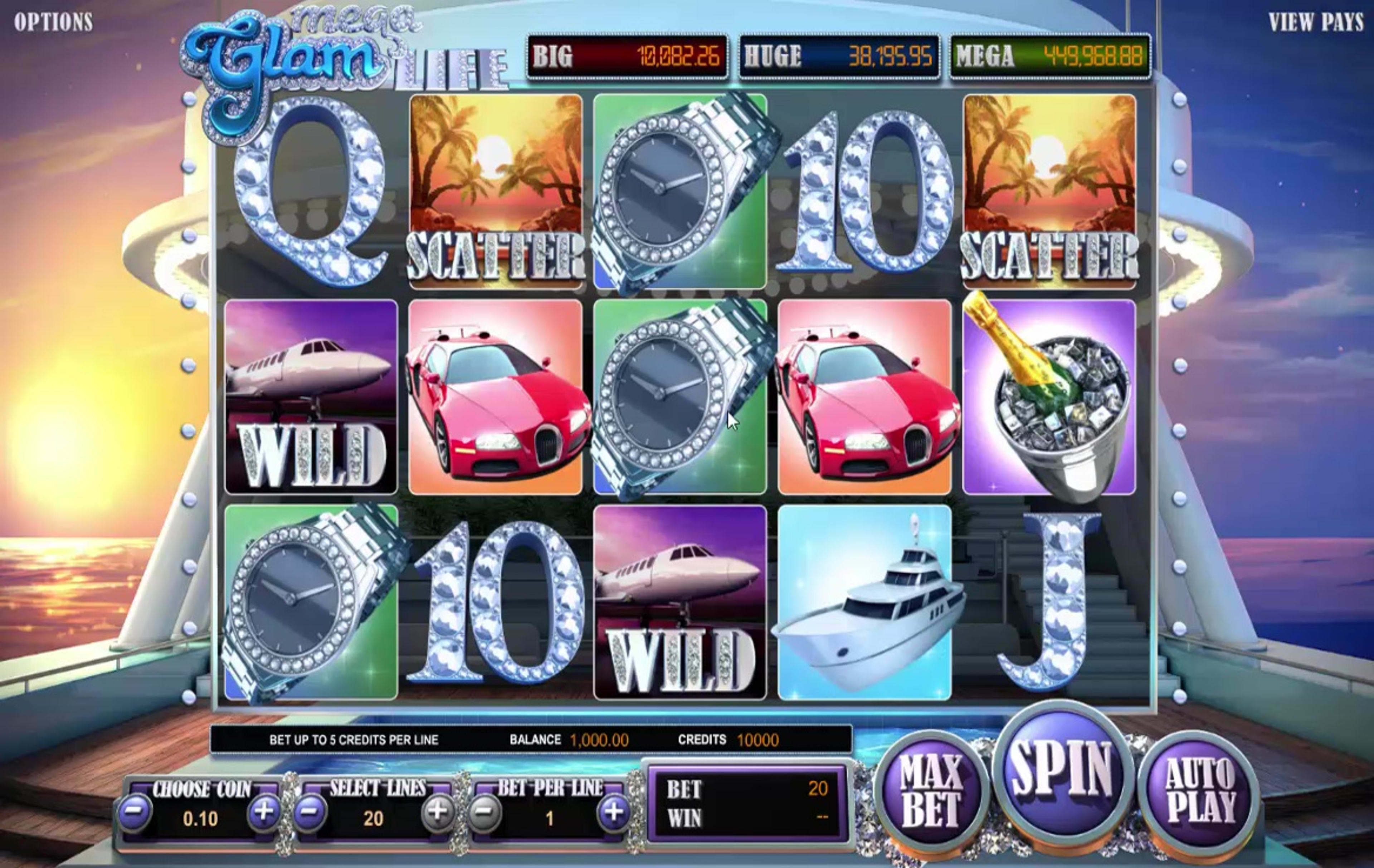Increase coin value with plus button

click(264, 811)
